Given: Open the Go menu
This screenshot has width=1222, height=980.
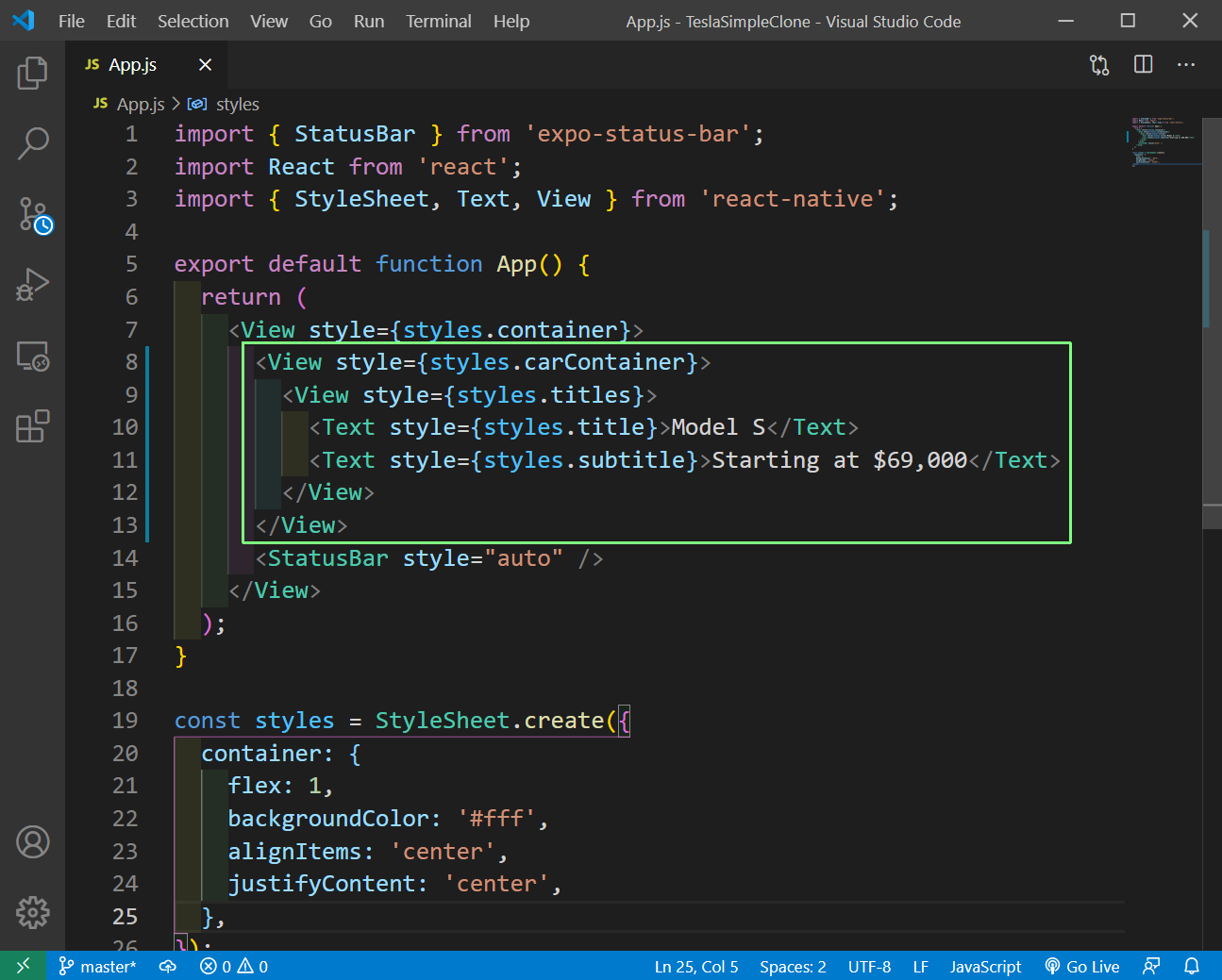Looking at the screenshot, I should pyautogui.click(x=321, y=21).
